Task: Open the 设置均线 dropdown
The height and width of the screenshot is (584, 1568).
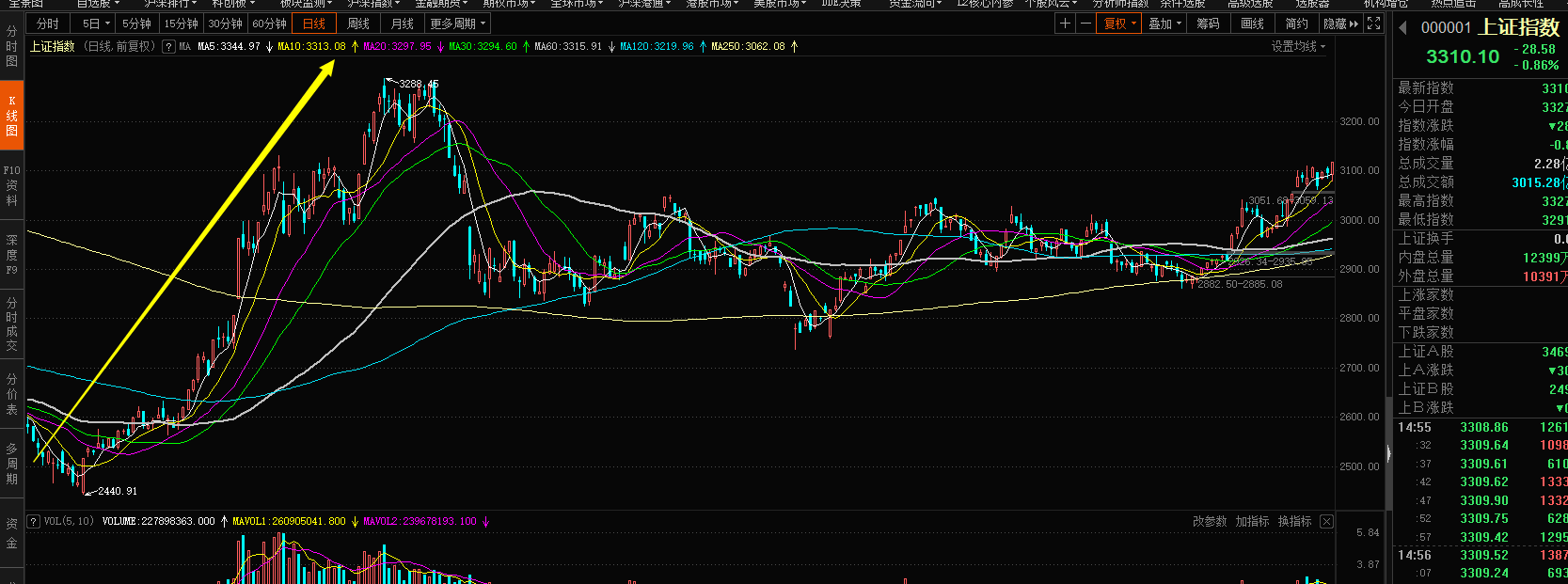Action: point(1298,46)
